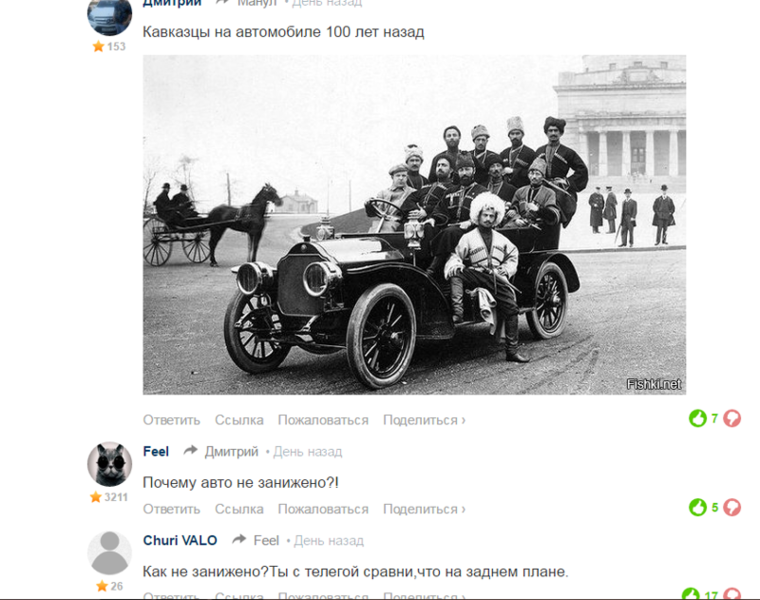The width and height of the screenshot is (760, 600).
Task: Downvote Feel's comment with red icon
Action: click(x=732, y=507)
